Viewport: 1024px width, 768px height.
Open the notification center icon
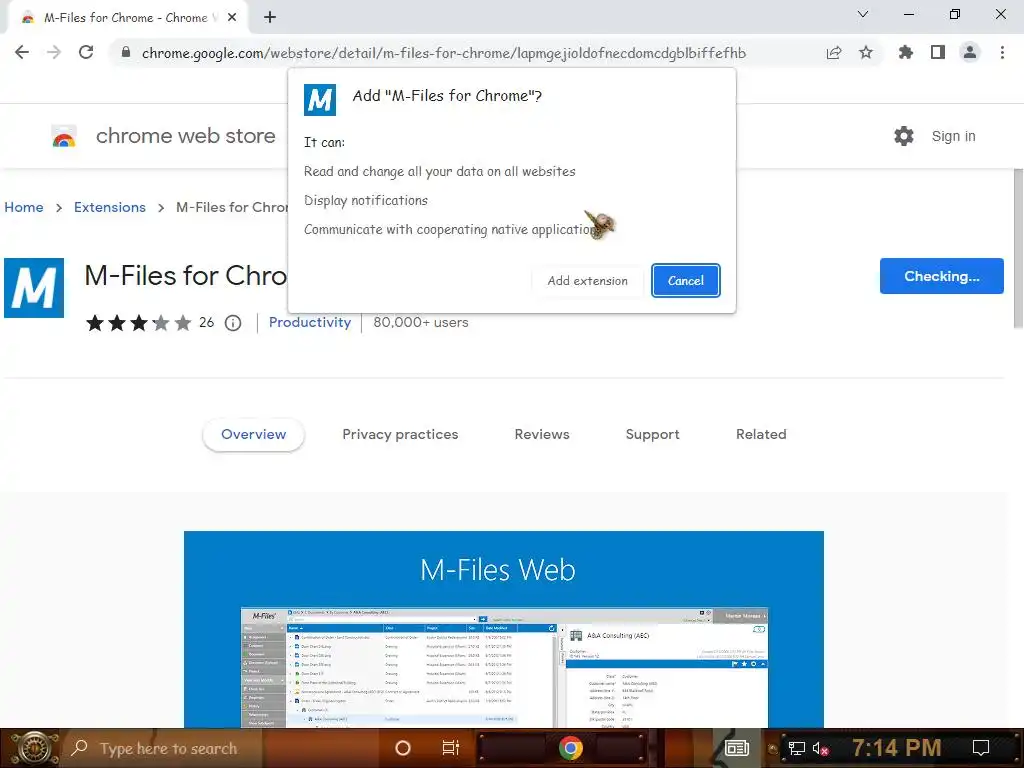pyautogui.click(x=981, y=748)
